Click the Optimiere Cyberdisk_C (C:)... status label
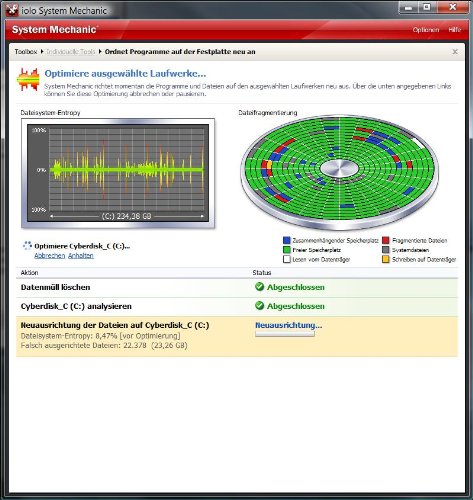Viewport: 473px width, 500px height. 82,246
